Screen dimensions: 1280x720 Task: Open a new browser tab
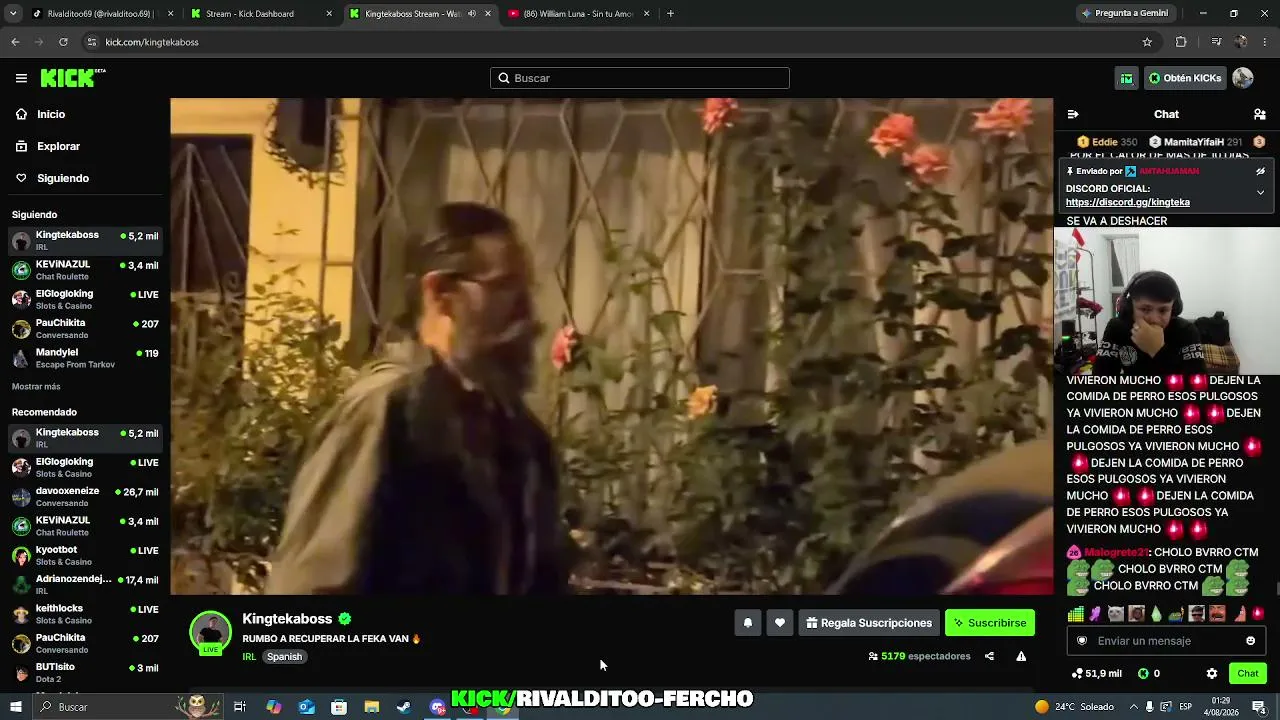tap(670, 14)
